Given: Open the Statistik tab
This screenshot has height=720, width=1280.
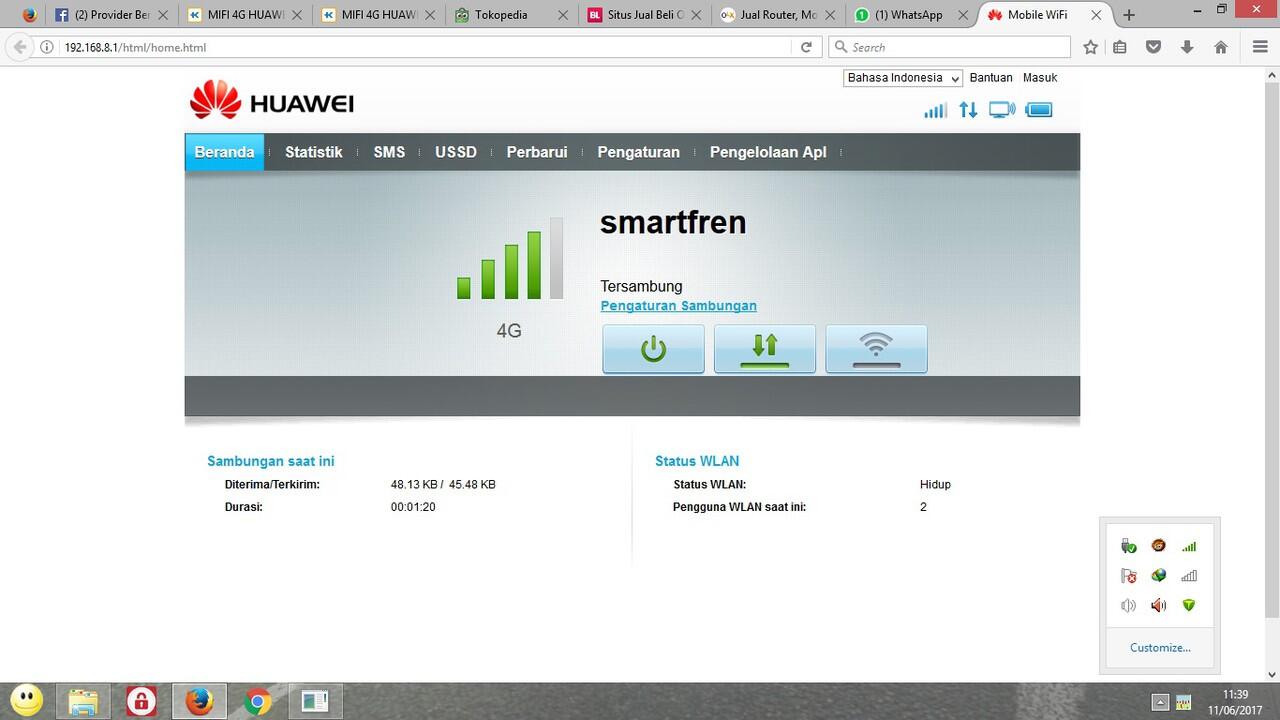Looking at the screenshot, I should pyautogui.click(x=314, y=152).
